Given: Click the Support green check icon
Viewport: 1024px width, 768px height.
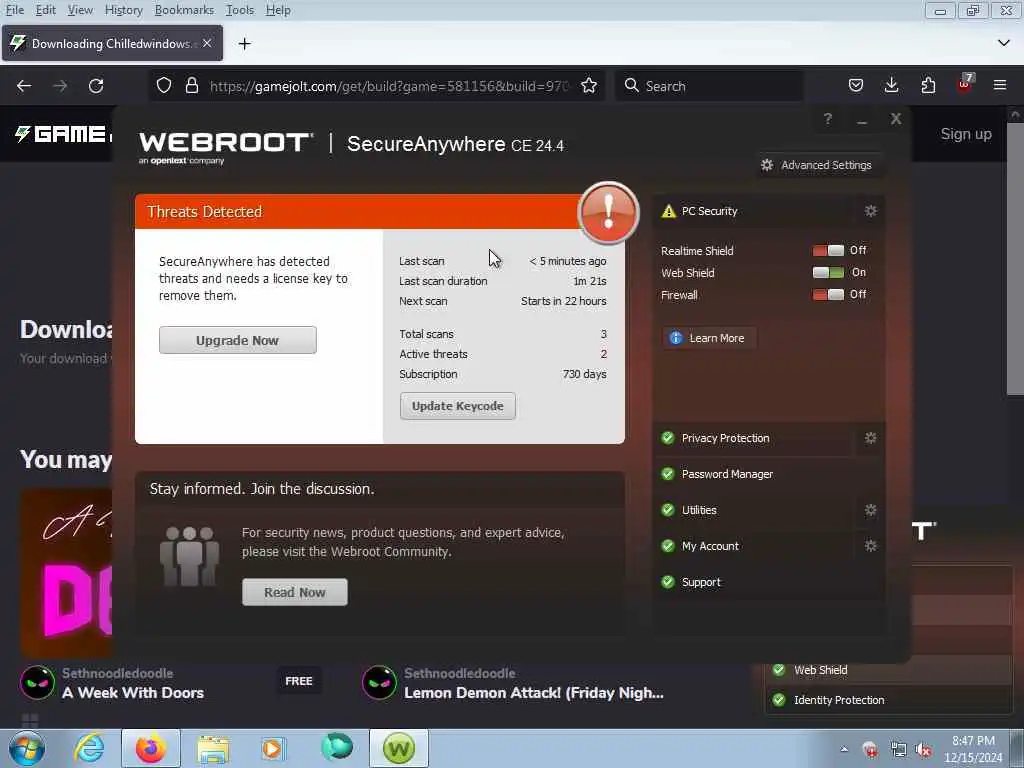Looking at the screenshot, I should (667, 582).
